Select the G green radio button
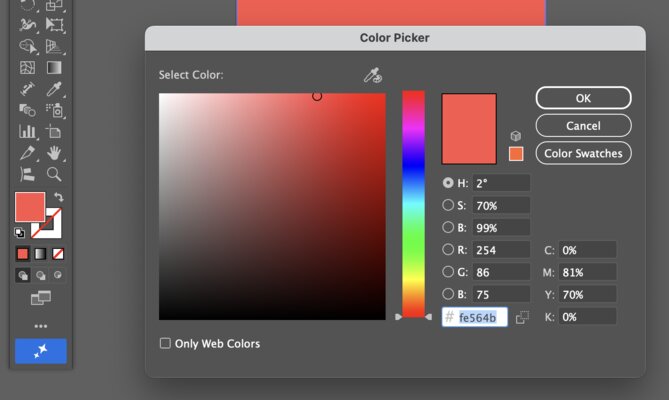 pos(448,272)
